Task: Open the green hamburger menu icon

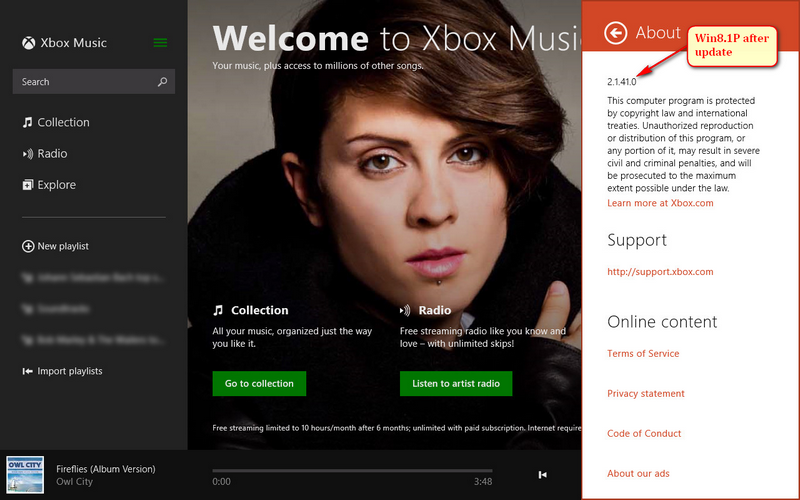Action: [x=160, y=43]
